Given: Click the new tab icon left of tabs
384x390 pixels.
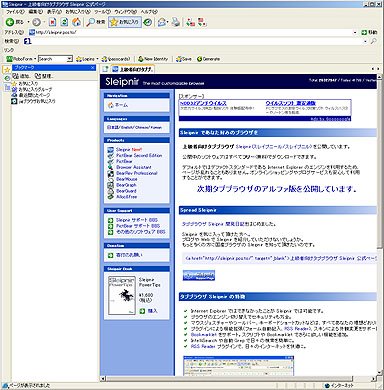Looking at the screenshot, I should [105, 69].
